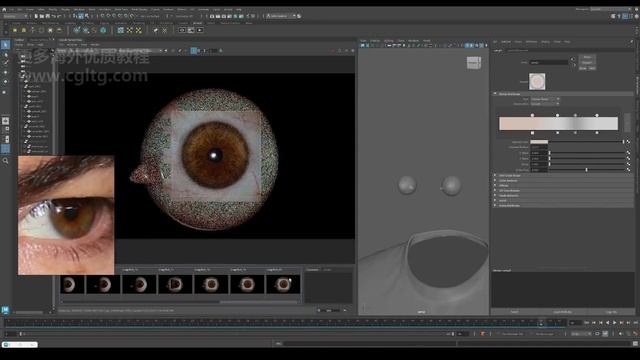
Task: Click the Select button below Attribute Editor
Action: click(x=514, y=312)
